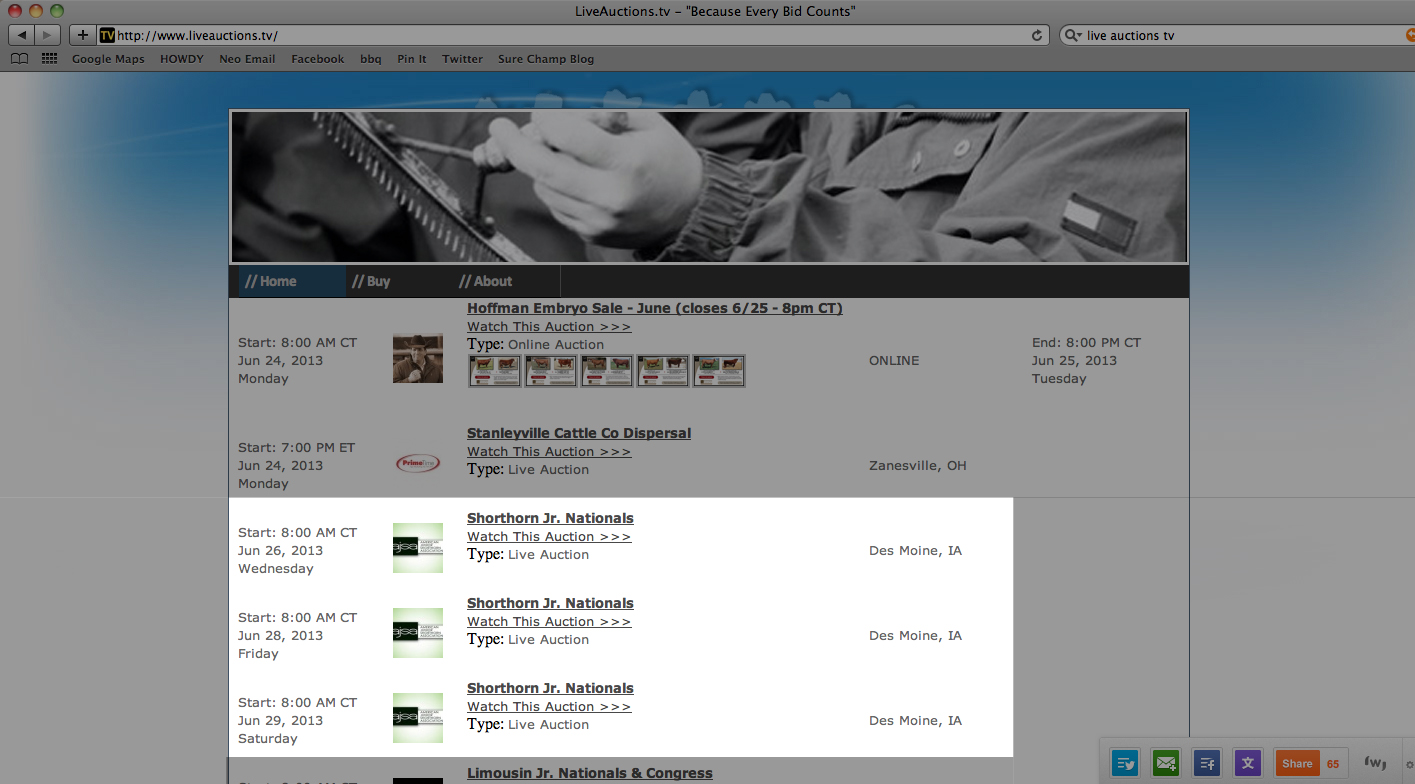Click second Hoffman embryo lot thumbnail
The height and width of the screenshot is (784, 1415).
tap(551, 370)
